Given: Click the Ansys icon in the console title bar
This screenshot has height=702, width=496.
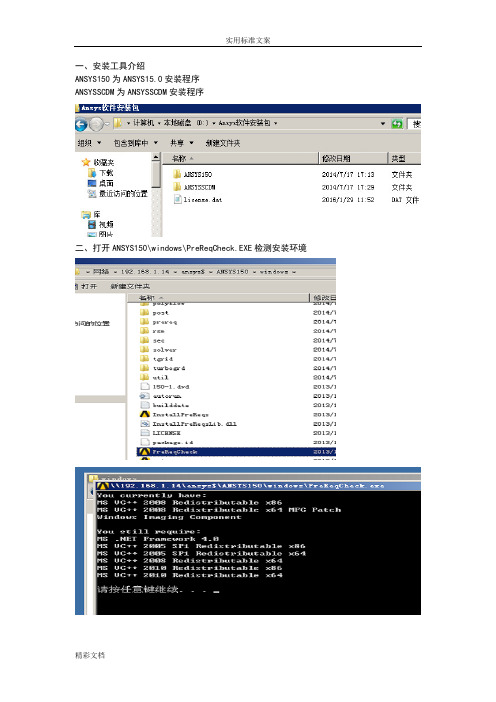Looking at the screenshot, I should click(x=103, y=486).
